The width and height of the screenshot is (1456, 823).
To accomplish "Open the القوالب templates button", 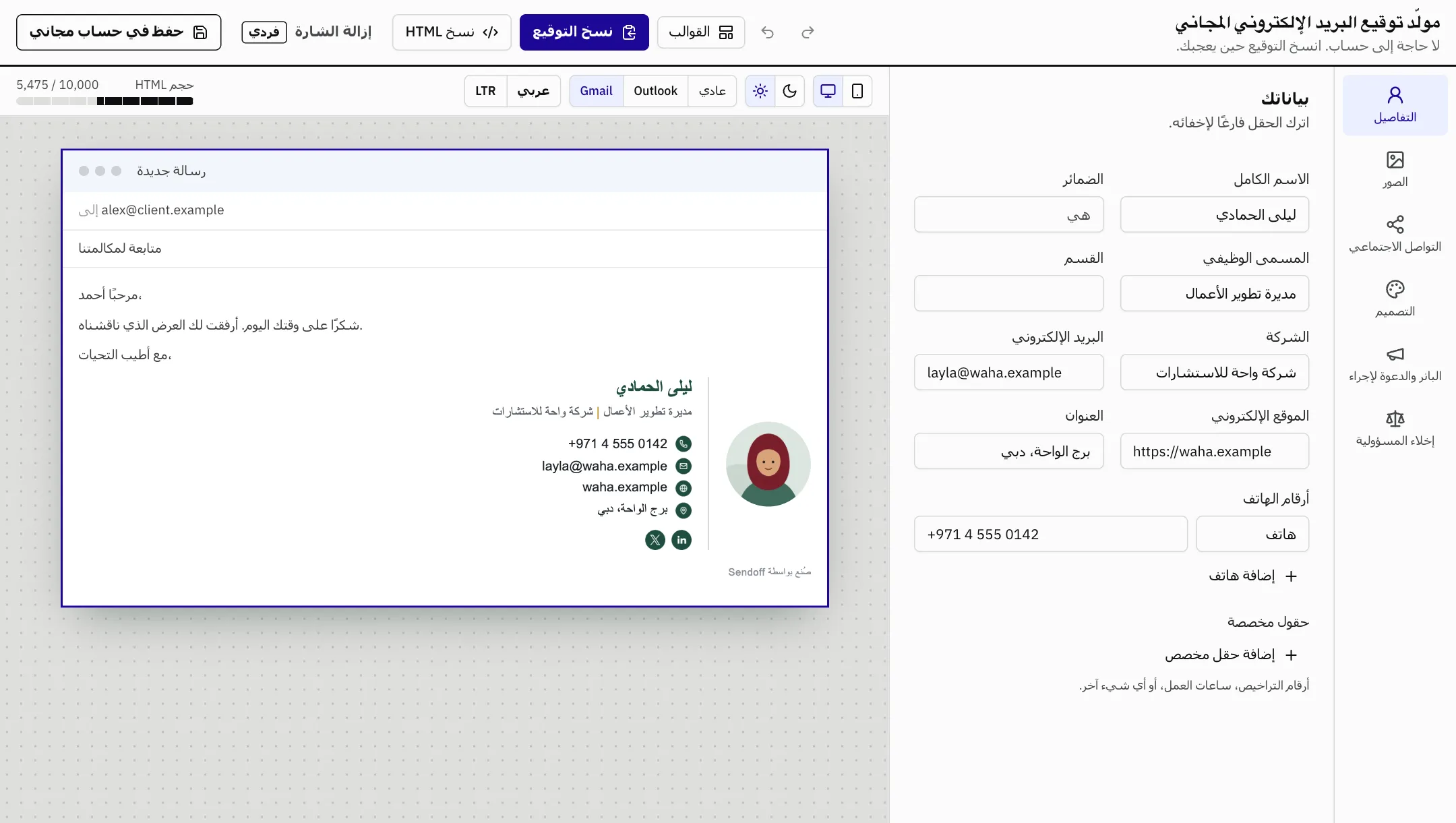I will (701, 32).
